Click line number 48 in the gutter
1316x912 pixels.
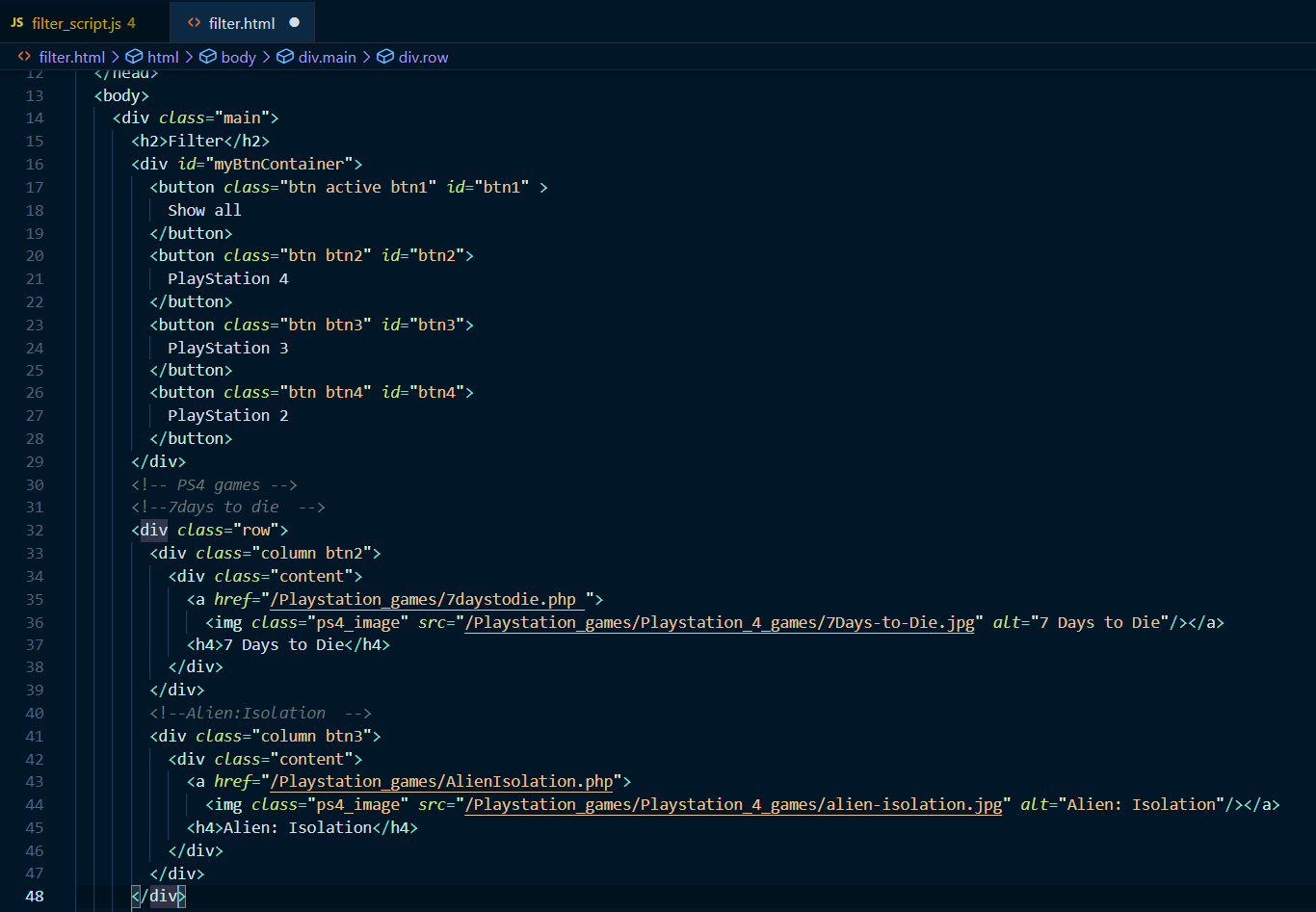pyautogui.click(x=35, y=896)
